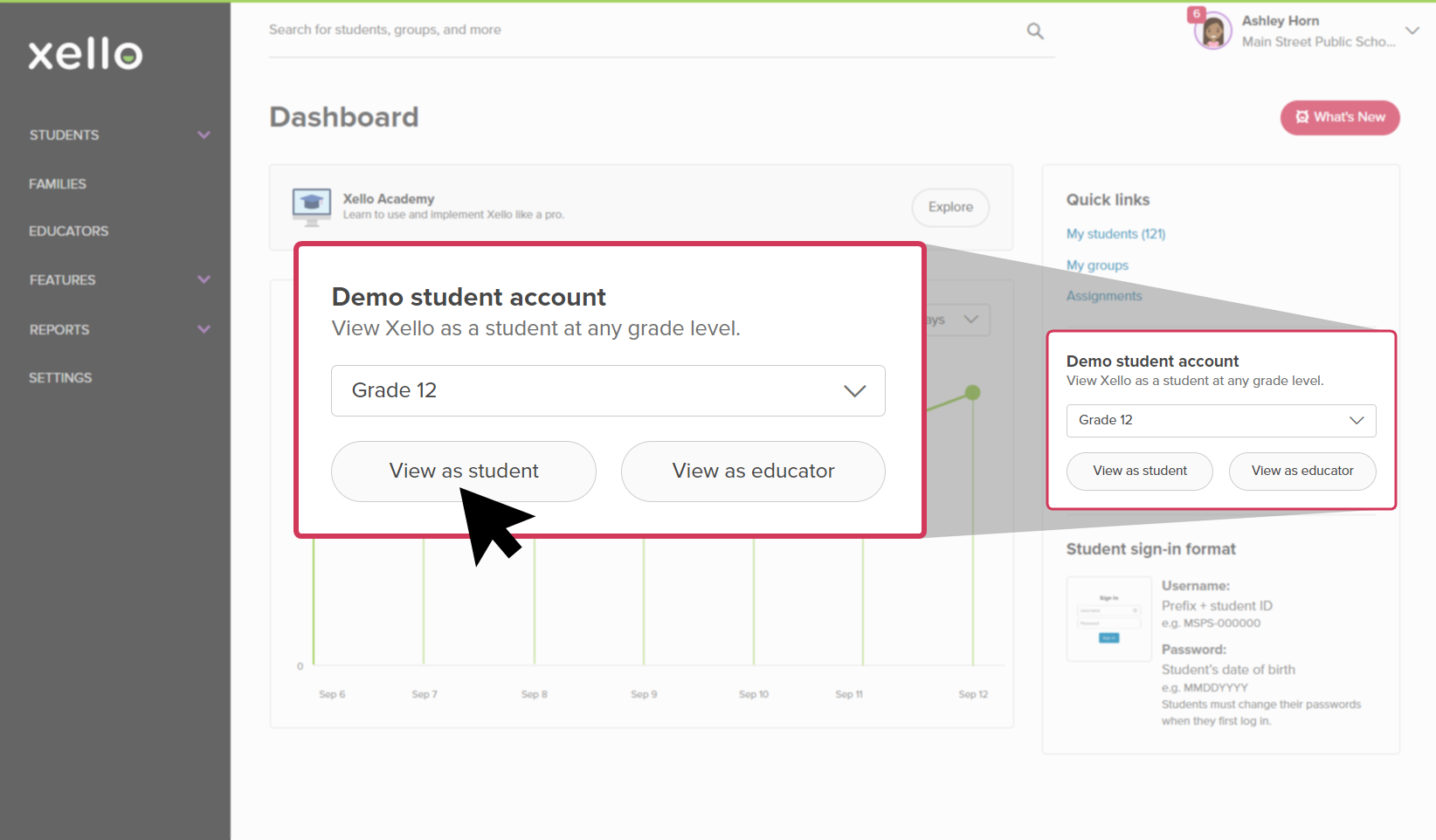Click the student sign-in form thumbnail
Screen dimensions: 1436x840
(1109, 619)
